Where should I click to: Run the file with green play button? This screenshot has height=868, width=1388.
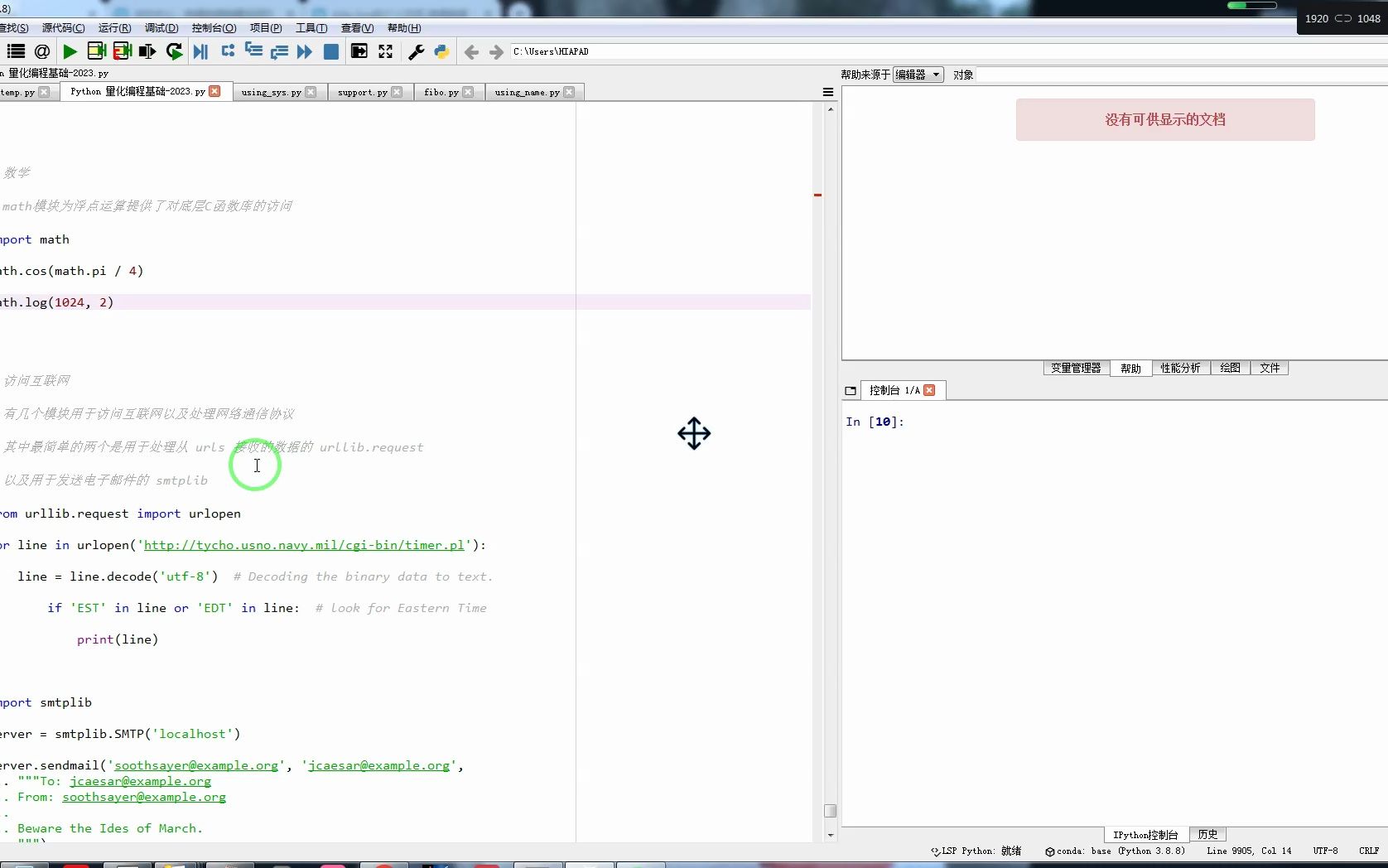click(x=70, y=51)
